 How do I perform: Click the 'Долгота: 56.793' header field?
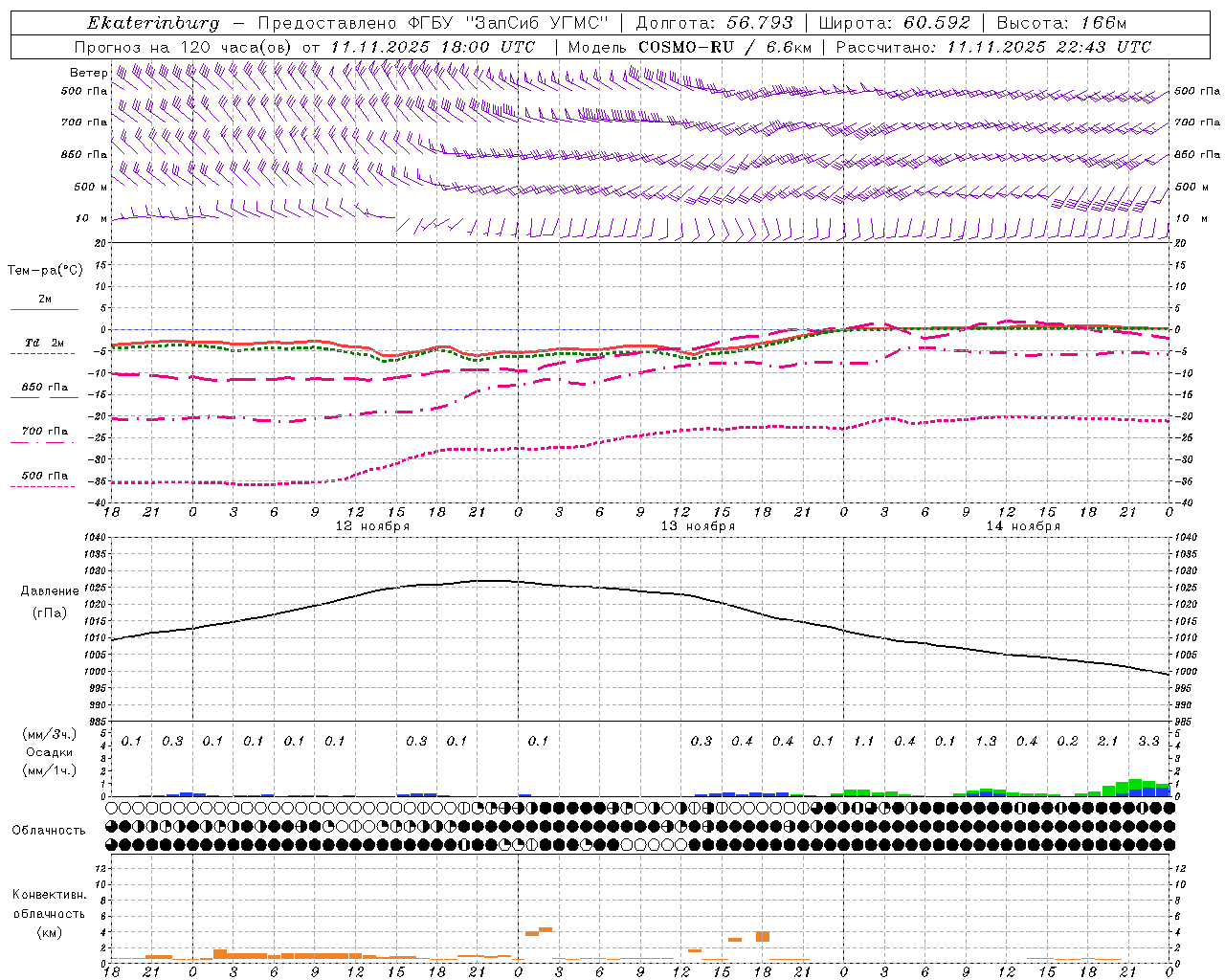713,23
